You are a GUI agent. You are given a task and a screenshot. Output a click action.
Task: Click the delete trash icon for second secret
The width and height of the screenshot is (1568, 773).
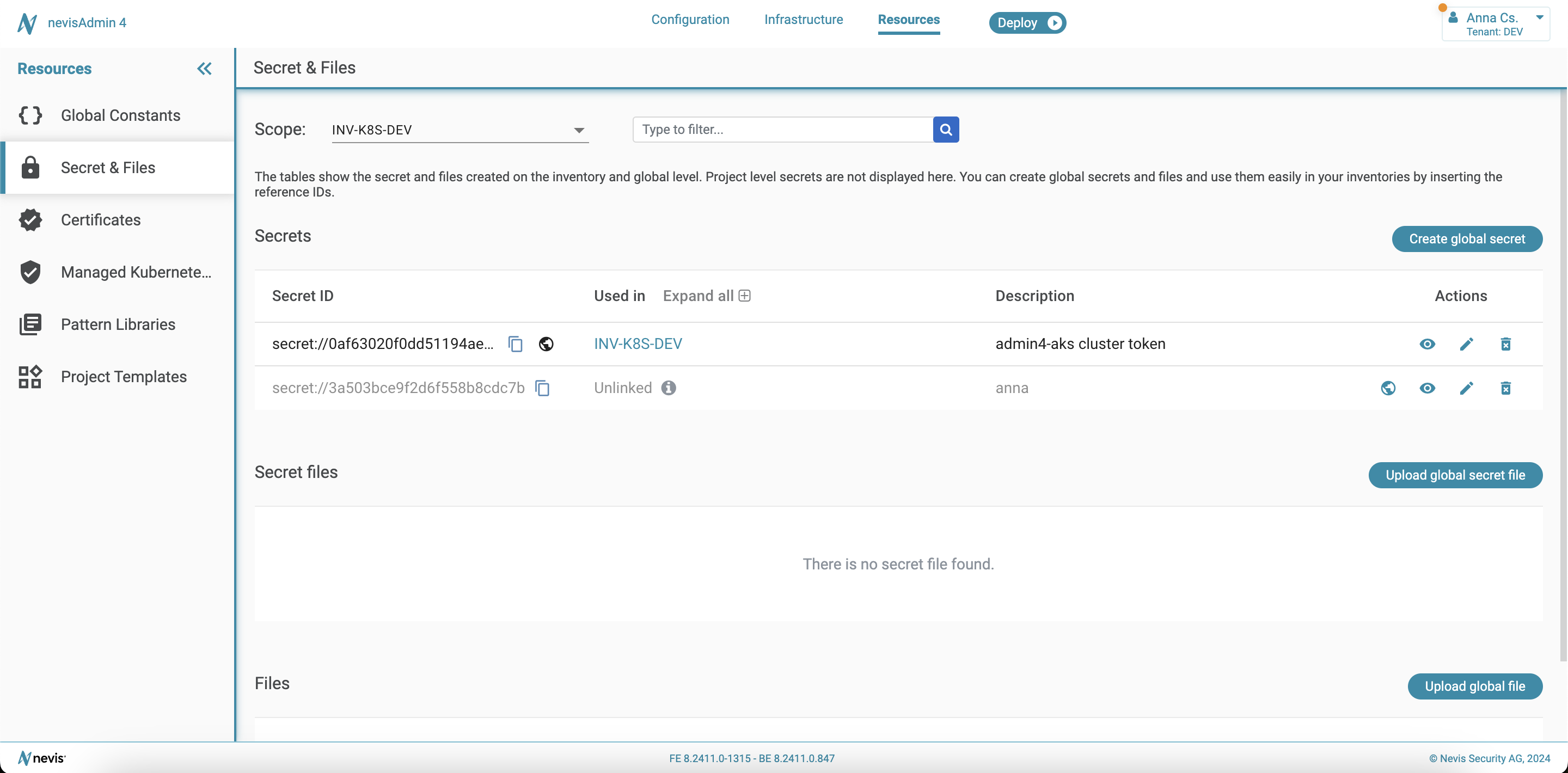1505,388
